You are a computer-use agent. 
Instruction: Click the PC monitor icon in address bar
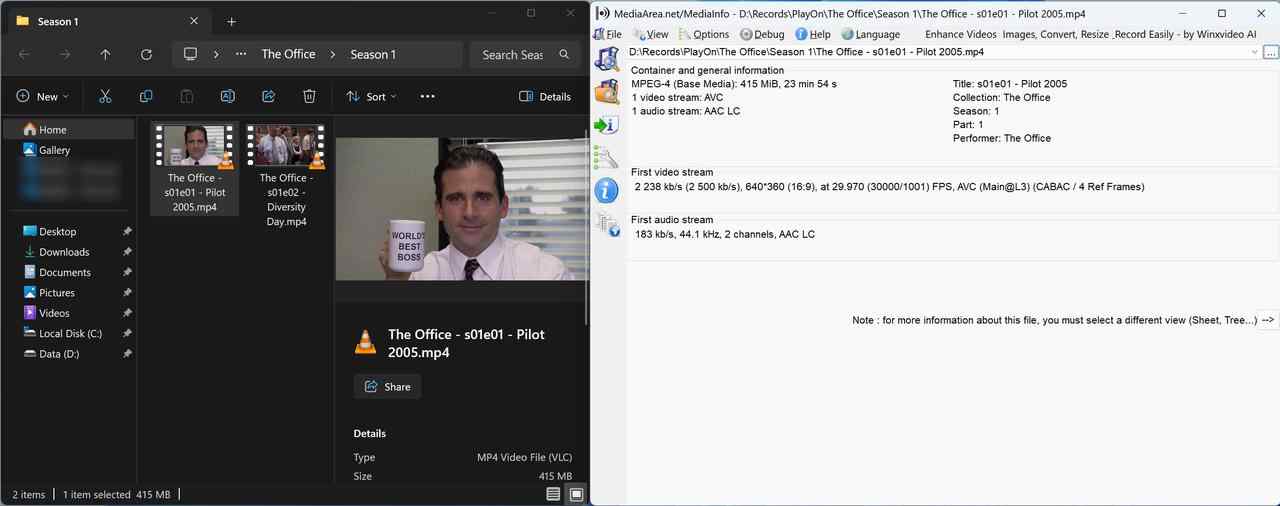click(190, 54)
